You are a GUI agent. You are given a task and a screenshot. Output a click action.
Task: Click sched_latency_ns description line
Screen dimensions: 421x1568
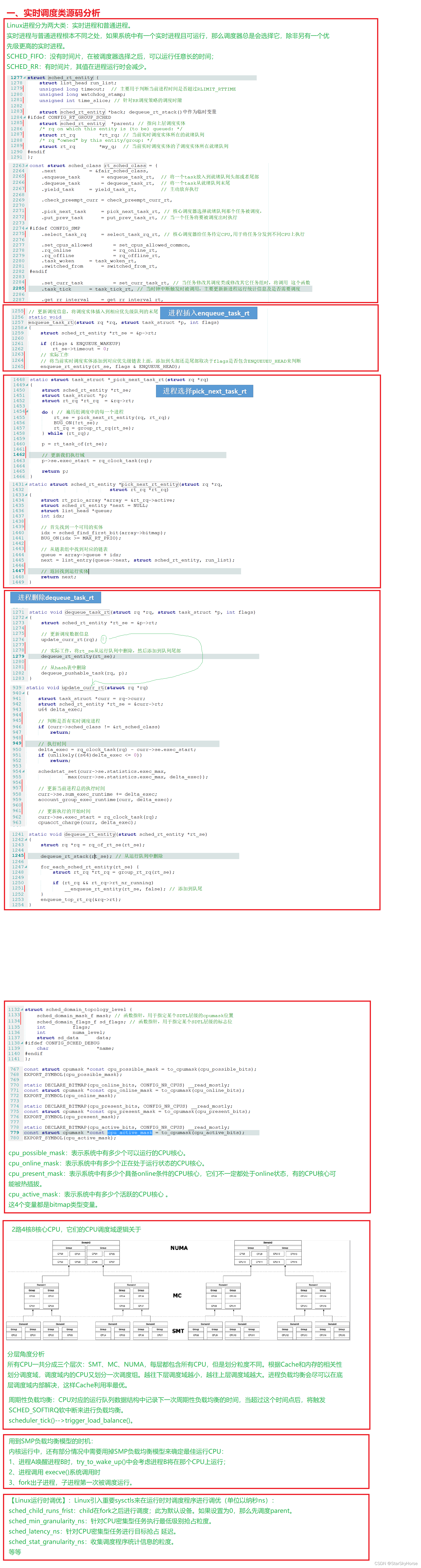click(93, 1531)
